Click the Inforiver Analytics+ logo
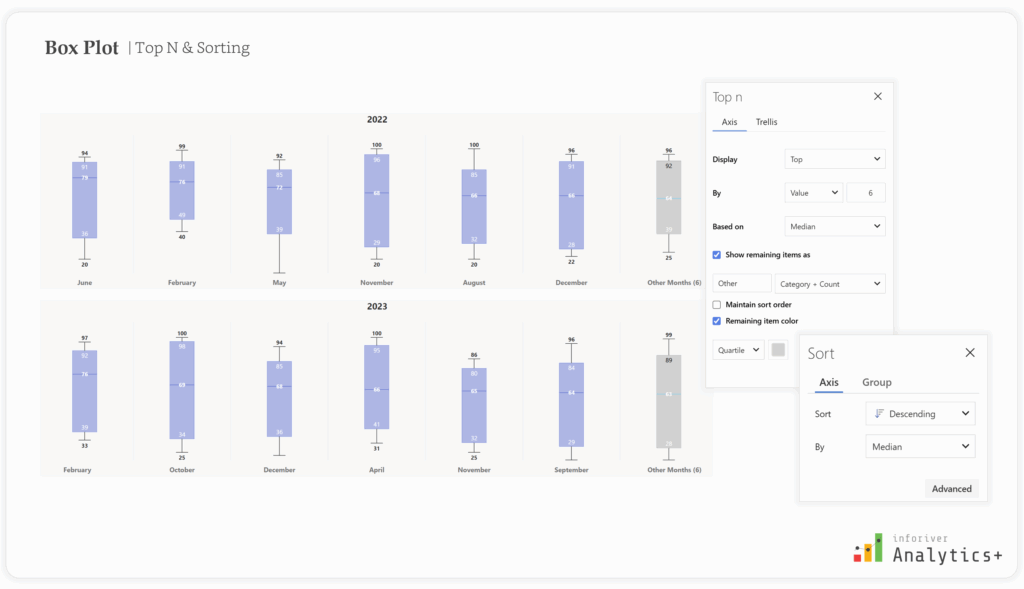 coord(927,547)
